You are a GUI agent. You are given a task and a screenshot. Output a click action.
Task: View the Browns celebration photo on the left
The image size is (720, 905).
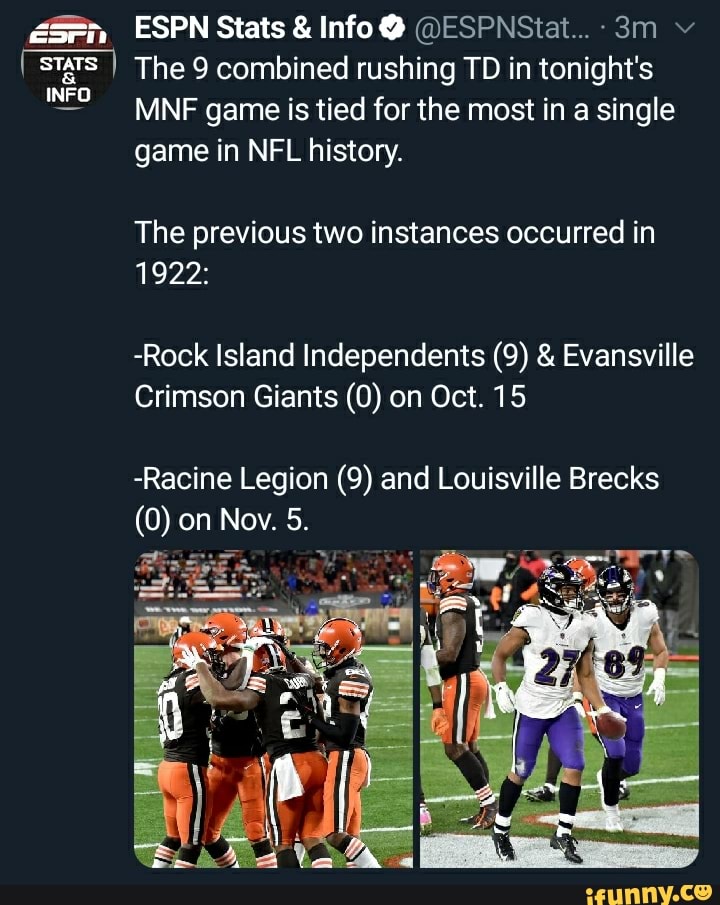tap(273, 708)
